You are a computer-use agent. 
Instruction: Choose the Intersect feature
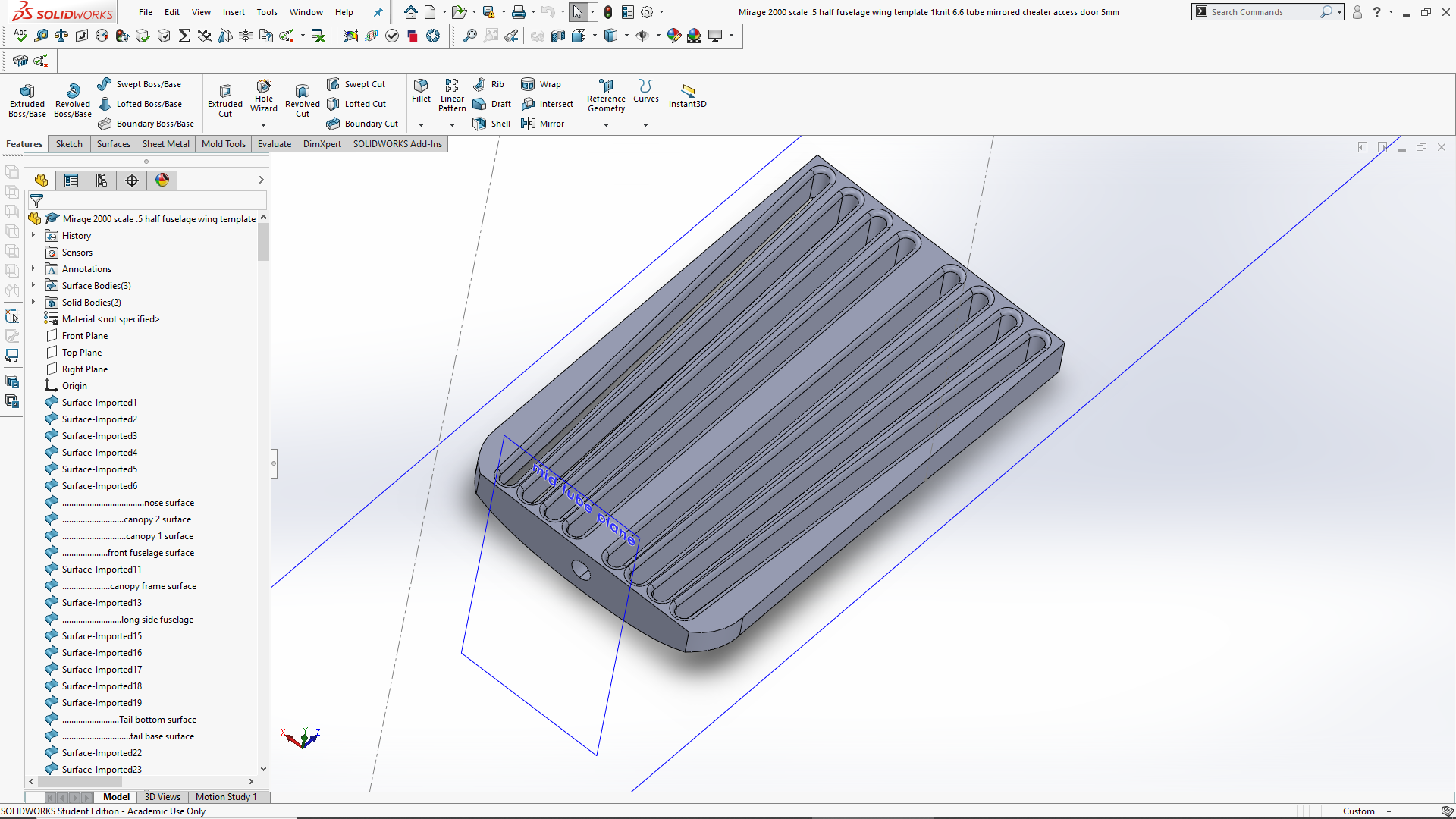(548, 104)
